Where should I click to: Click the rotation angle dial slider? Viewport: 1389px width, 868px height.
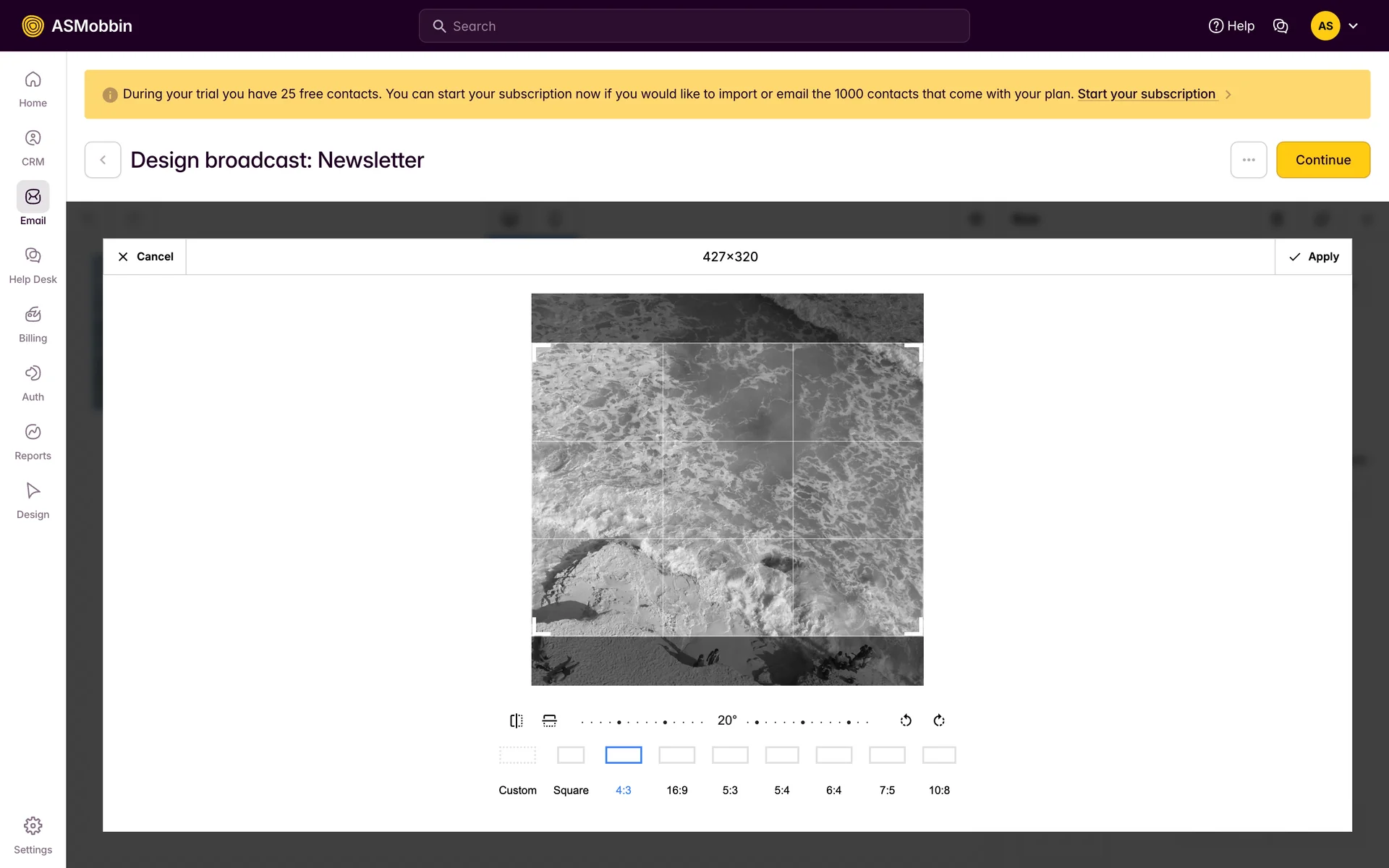(726, 721)
